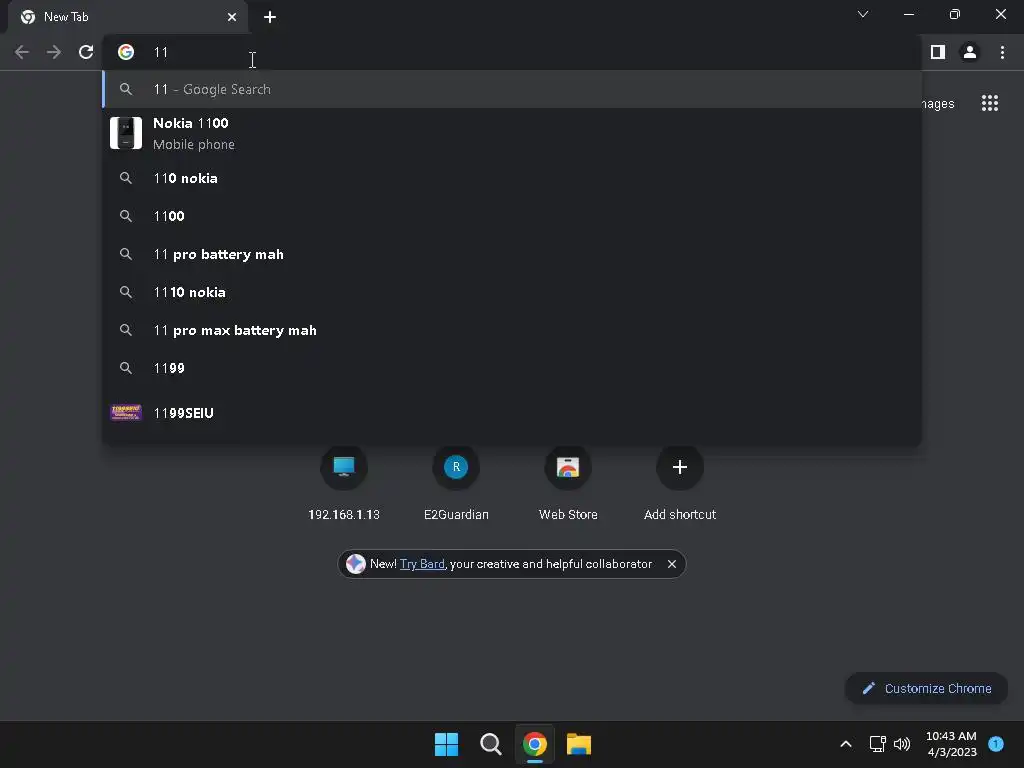This screenshot has width=1024, height=768.
Task: Click the Images link
Action: pyautogui.click(x=938, y=104)
